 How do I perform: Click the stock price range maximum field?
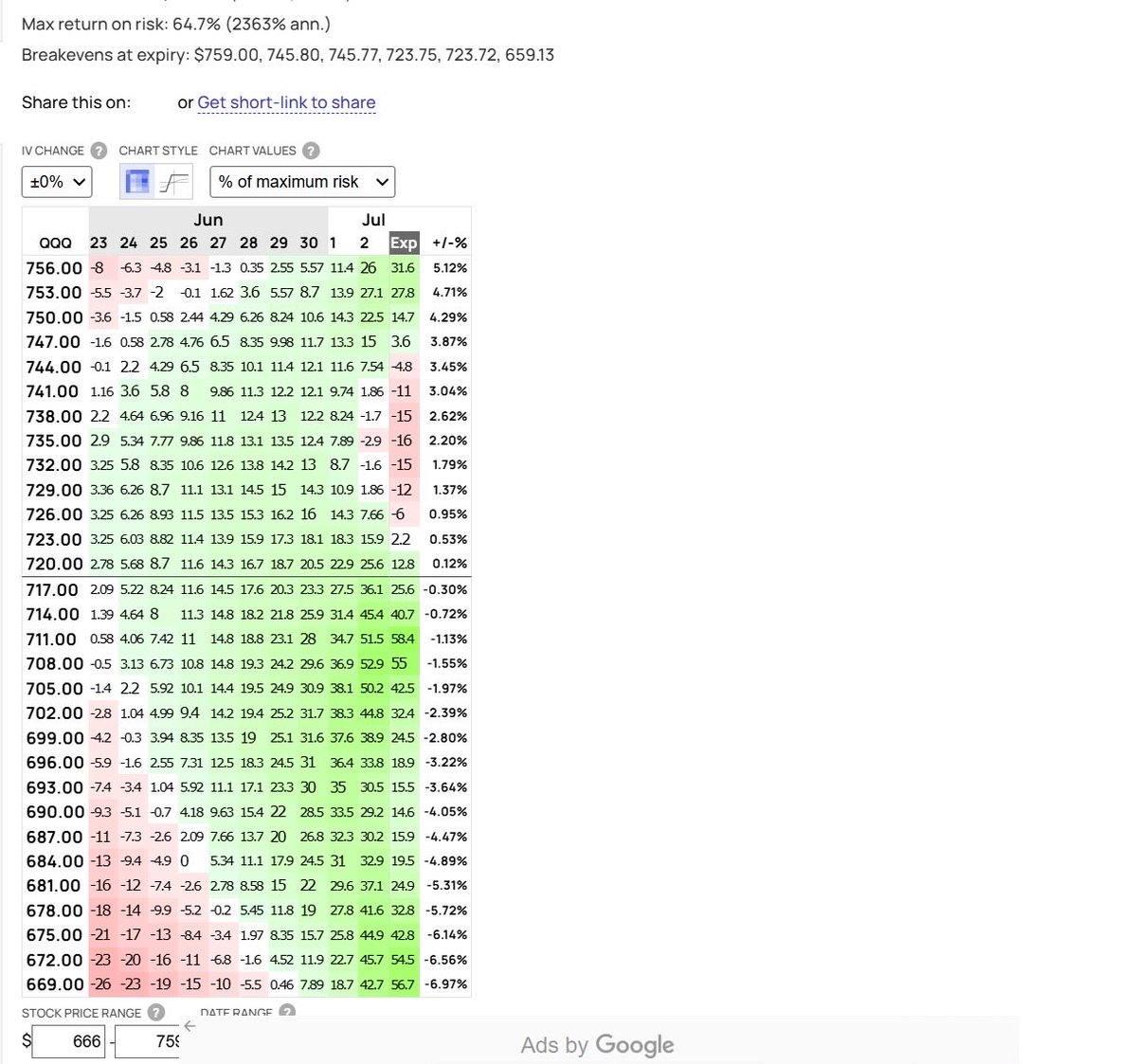149,1041
